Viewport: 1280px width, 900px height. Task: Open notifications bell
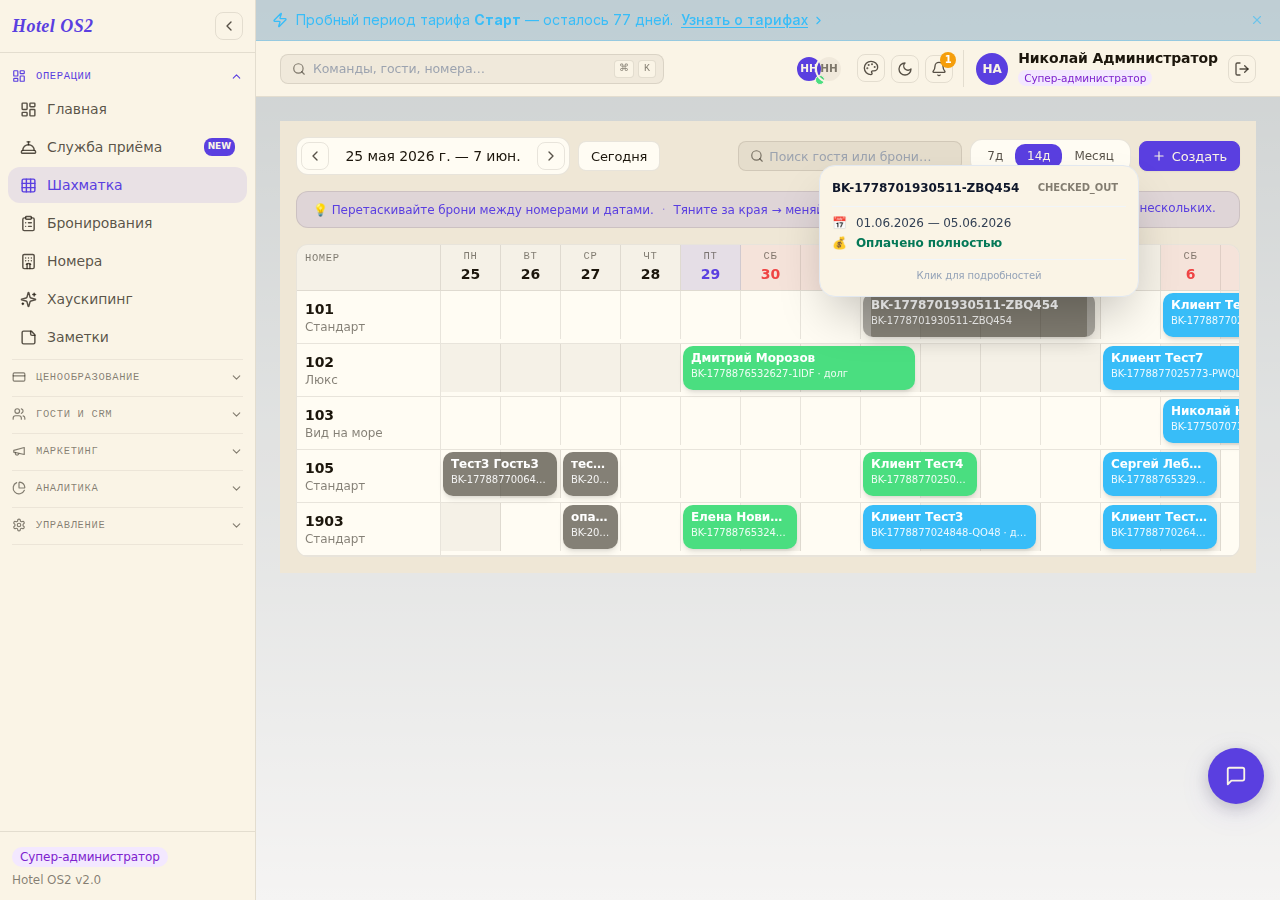(x=939, y=68)
